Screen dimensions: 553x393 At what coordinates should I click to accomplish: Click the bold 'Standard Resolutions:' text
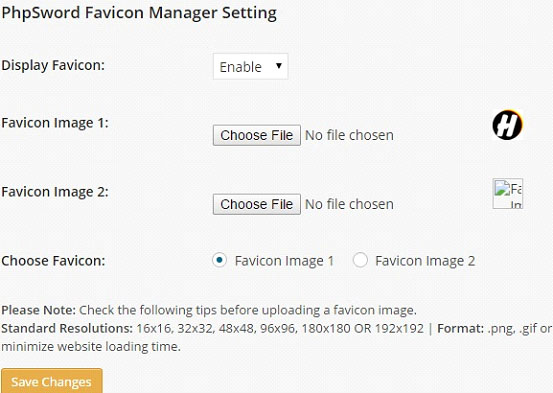[67, 328]
